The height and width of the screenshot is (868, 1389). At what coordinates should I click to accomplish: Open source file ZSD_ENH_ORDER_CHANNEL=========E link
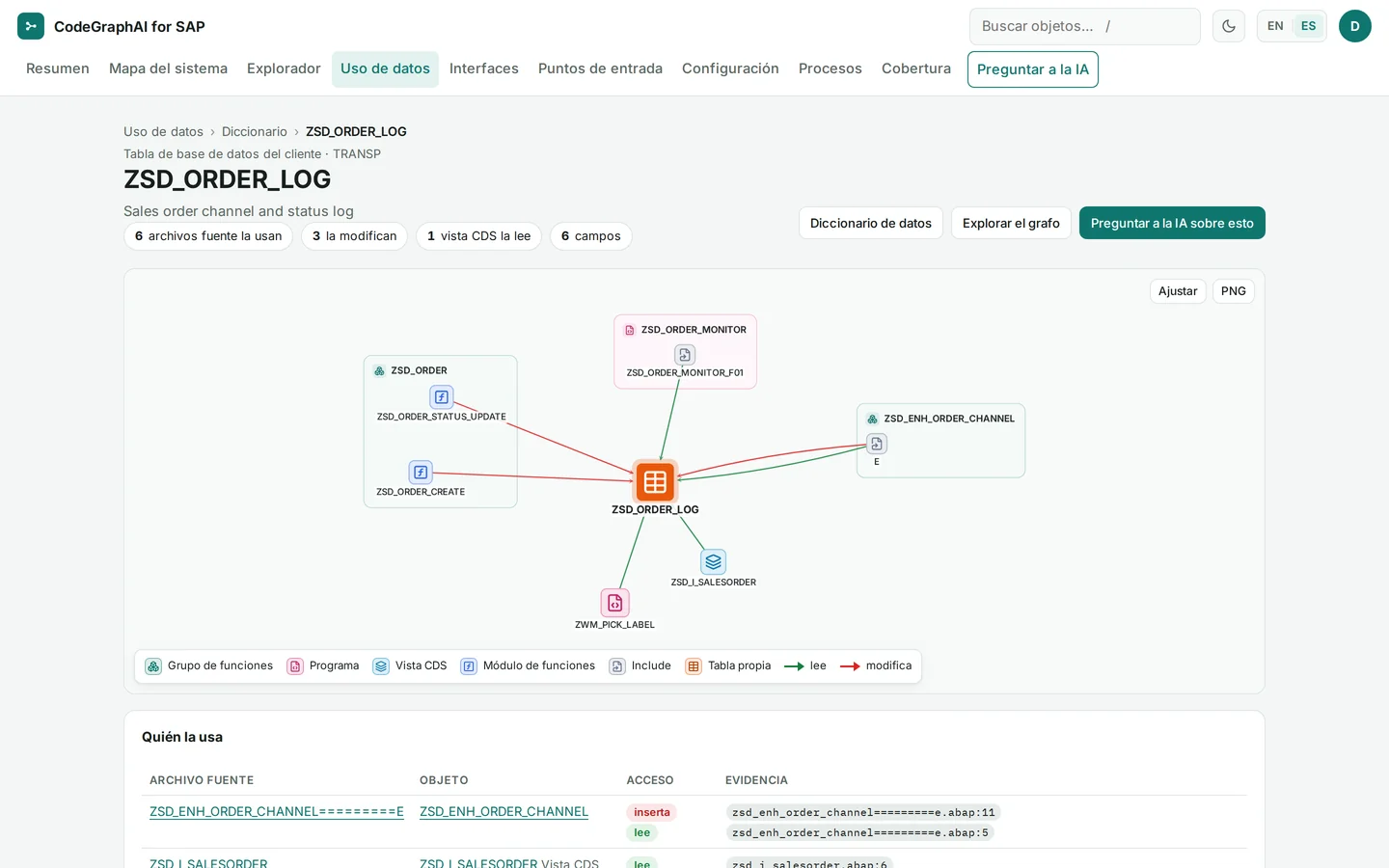click(277, 812)
